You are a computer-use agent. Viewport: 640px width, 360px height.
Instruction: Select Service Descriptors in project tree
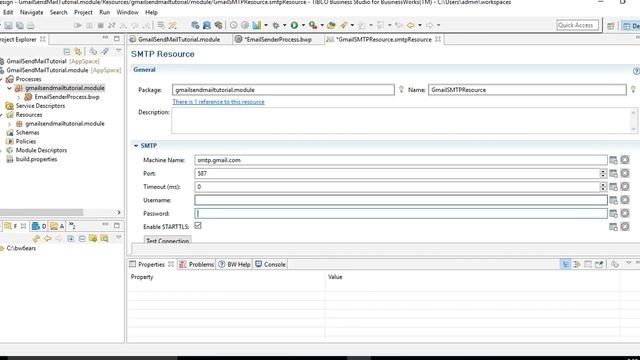click(x=40, y=106)
